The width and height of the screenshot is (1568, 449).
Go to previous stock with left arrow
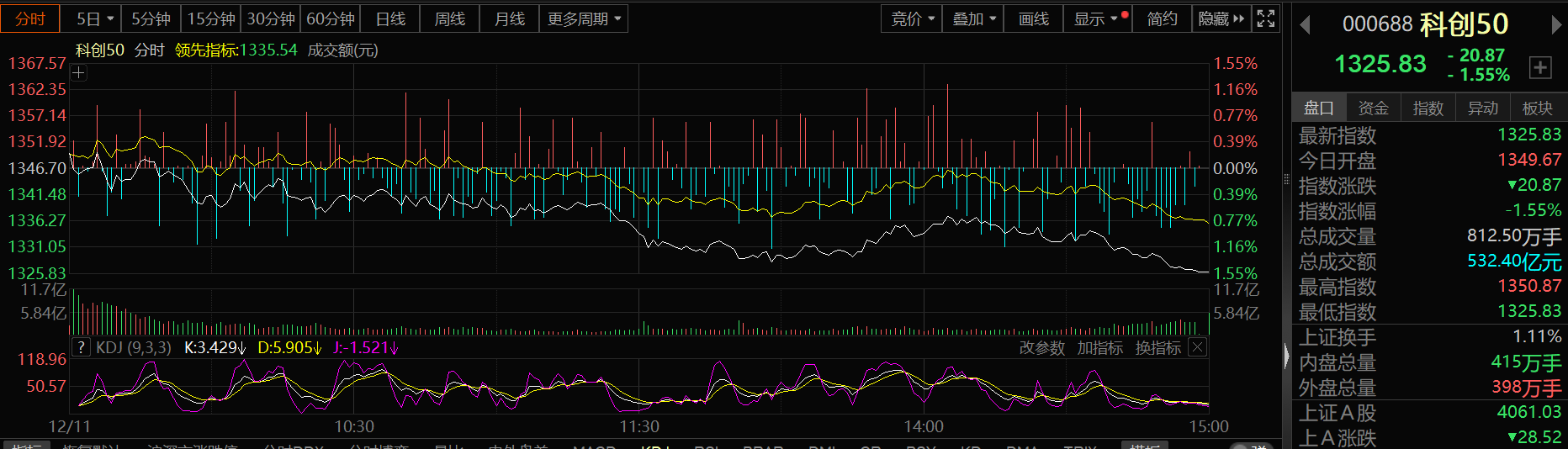tap(1305, 25)
